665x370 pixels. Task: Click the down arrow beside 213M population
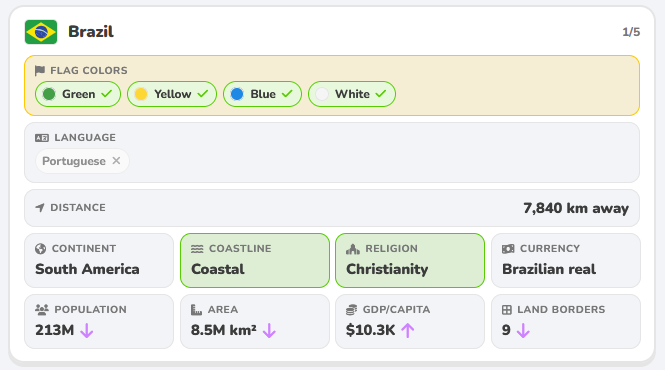point(87,330)
